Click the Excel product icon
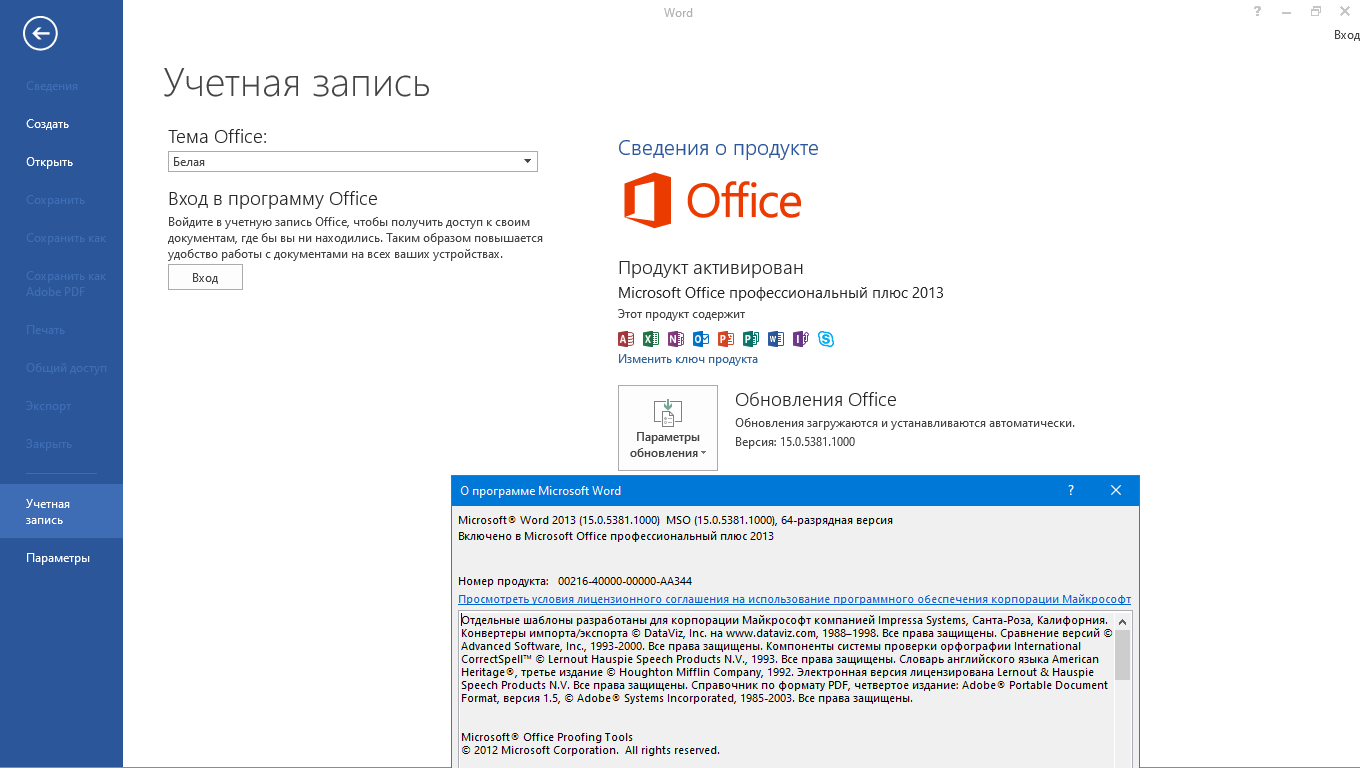 [x=651, y=339]
